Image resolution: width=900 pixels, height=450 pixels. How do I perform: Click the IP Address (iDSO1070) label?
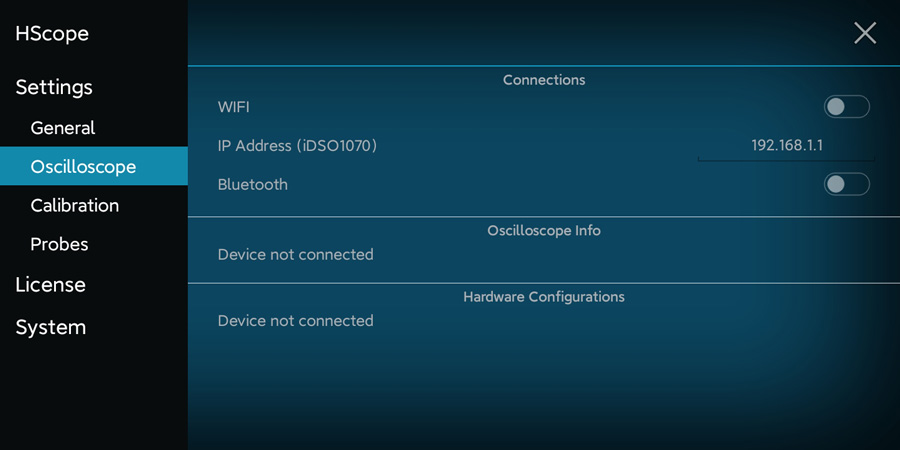pos(297,146)
